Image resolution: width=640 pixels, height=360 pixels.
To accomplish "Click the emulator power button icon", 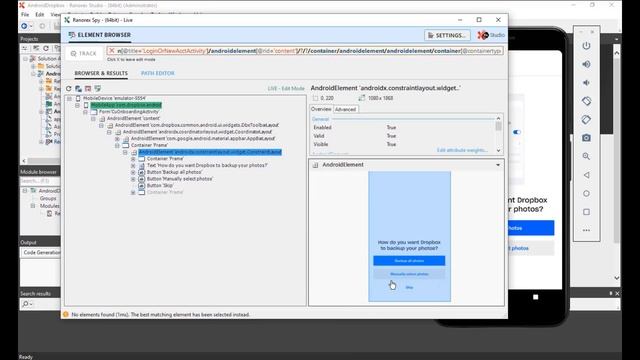I will point(586,46).
